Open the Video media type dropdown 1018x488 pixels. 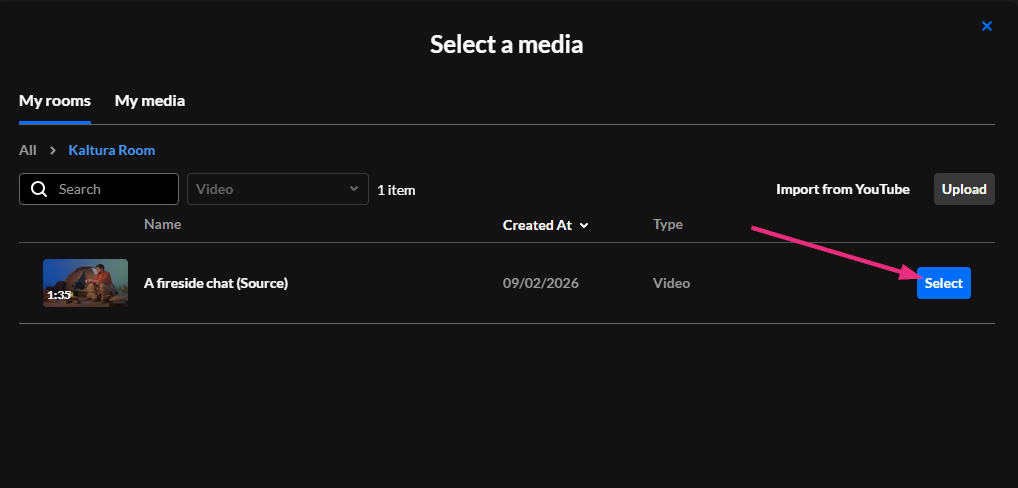tap(270, 189)
